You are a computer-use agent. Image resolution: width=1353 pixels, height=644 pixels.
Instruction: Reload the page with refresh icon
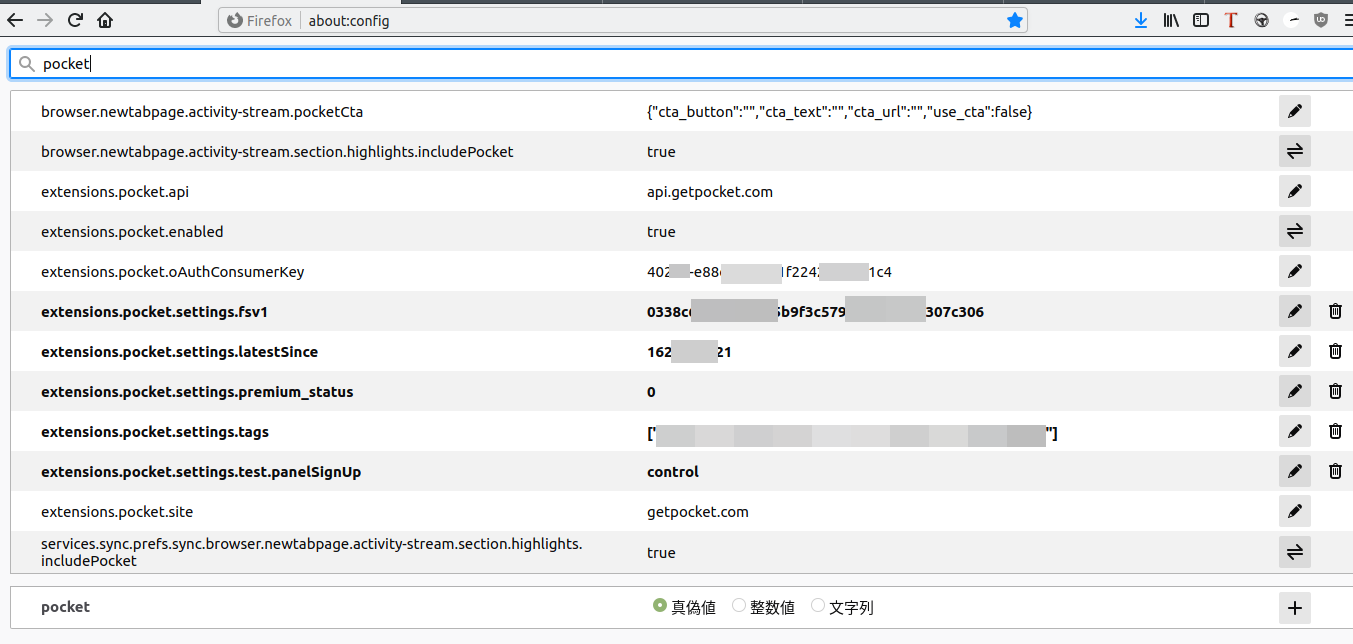(x=75, y=20)
